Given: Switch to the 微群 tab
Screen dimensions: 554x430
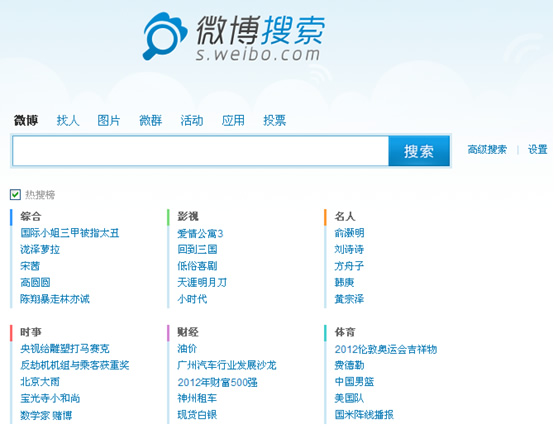Looking at the screenshot, I should click(151, 120).
